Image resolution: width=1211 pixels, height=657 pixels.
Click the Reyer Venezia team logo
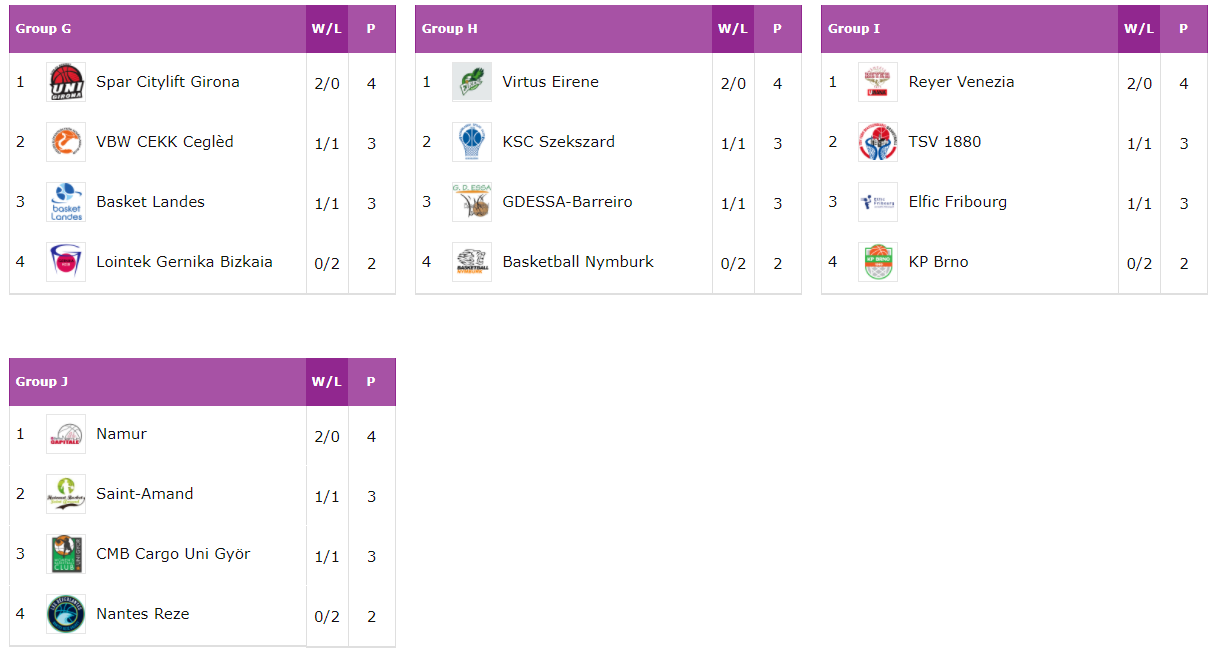click(x=878, y=82)
